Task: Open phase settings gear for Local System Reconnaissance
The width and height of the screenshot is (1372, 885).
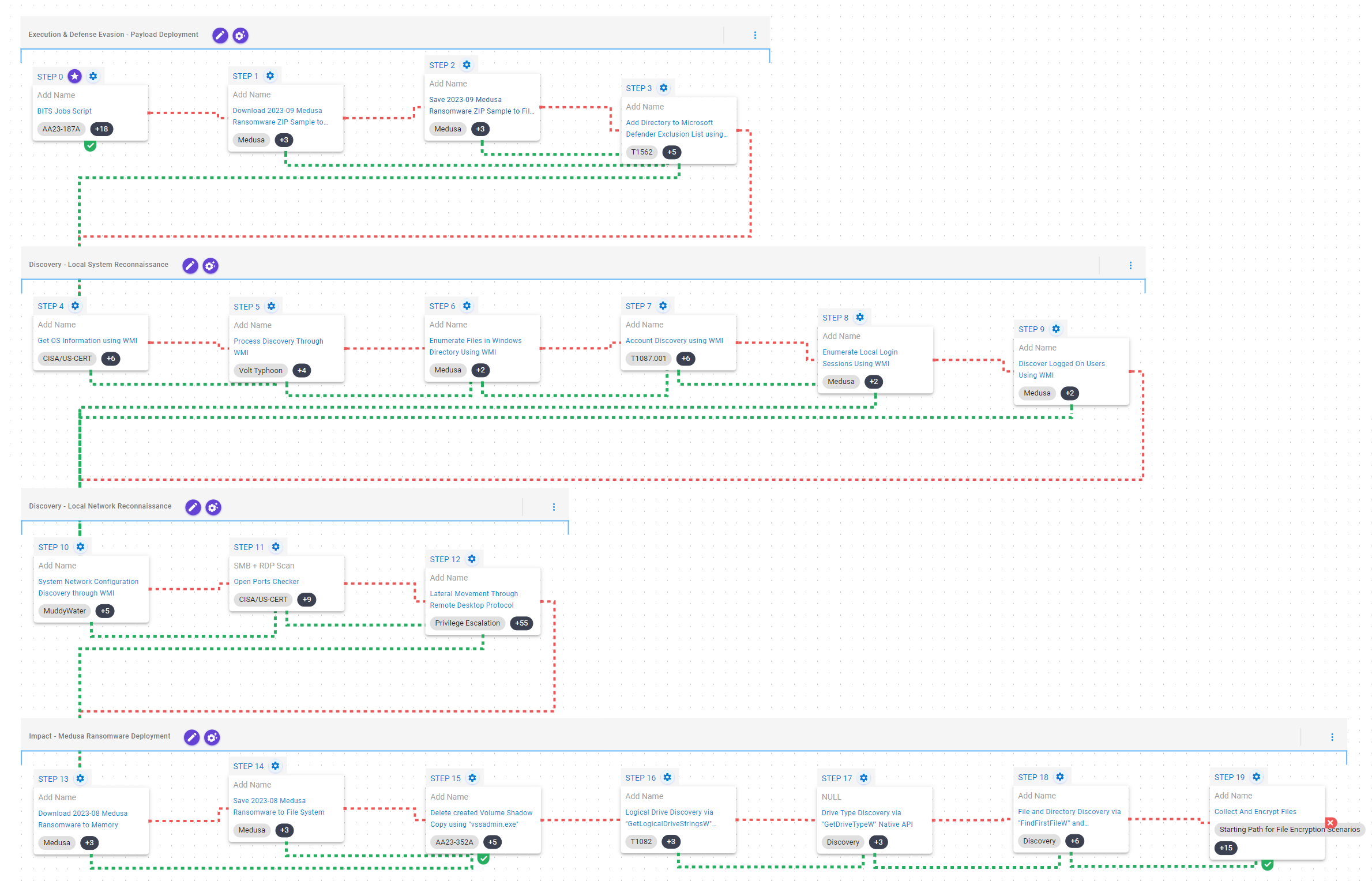Action: click(x=211, y=266)
